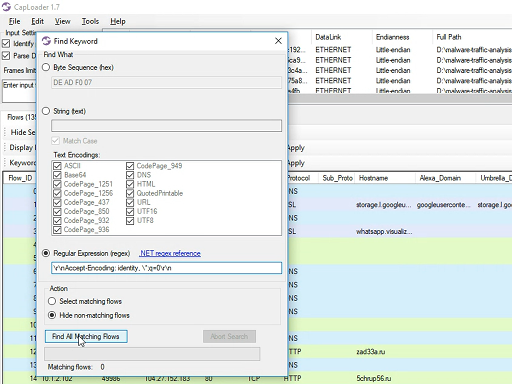
Task: Toggle the Identify checkbox in Input Settings
Action: pyautogui.click(x=6, y=43)
